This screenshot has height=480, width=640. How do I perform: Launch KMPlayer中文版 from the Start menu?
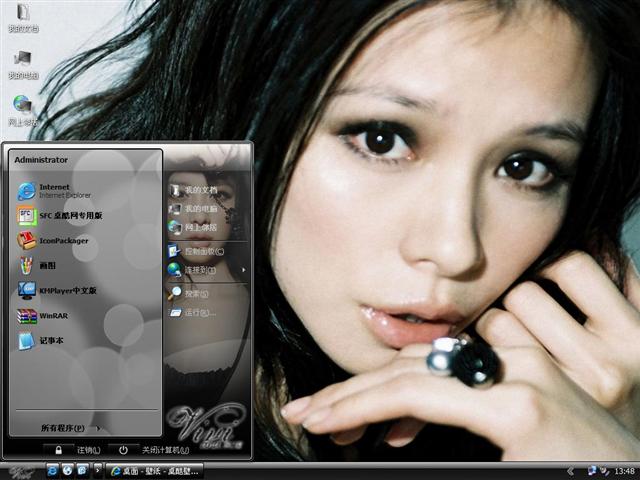coord(57,291)
